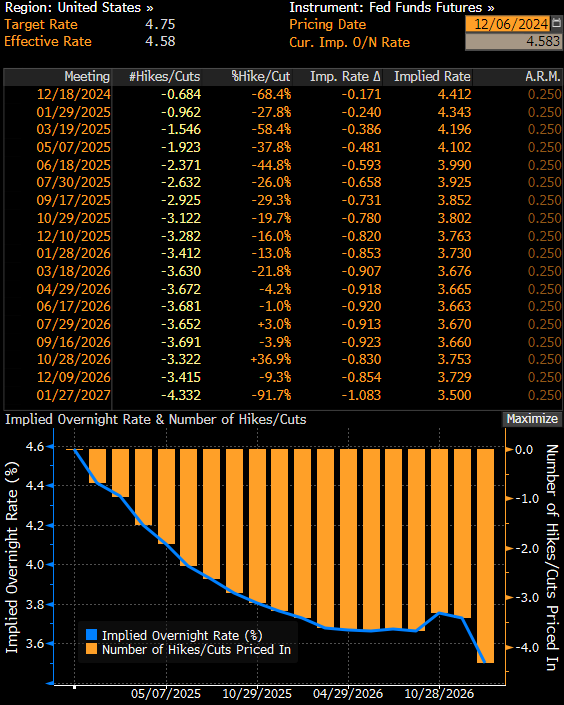Click the Cur. Imp. O/N Rate field
Viewport: 564px width, 705px height.
tap(513, 42)
